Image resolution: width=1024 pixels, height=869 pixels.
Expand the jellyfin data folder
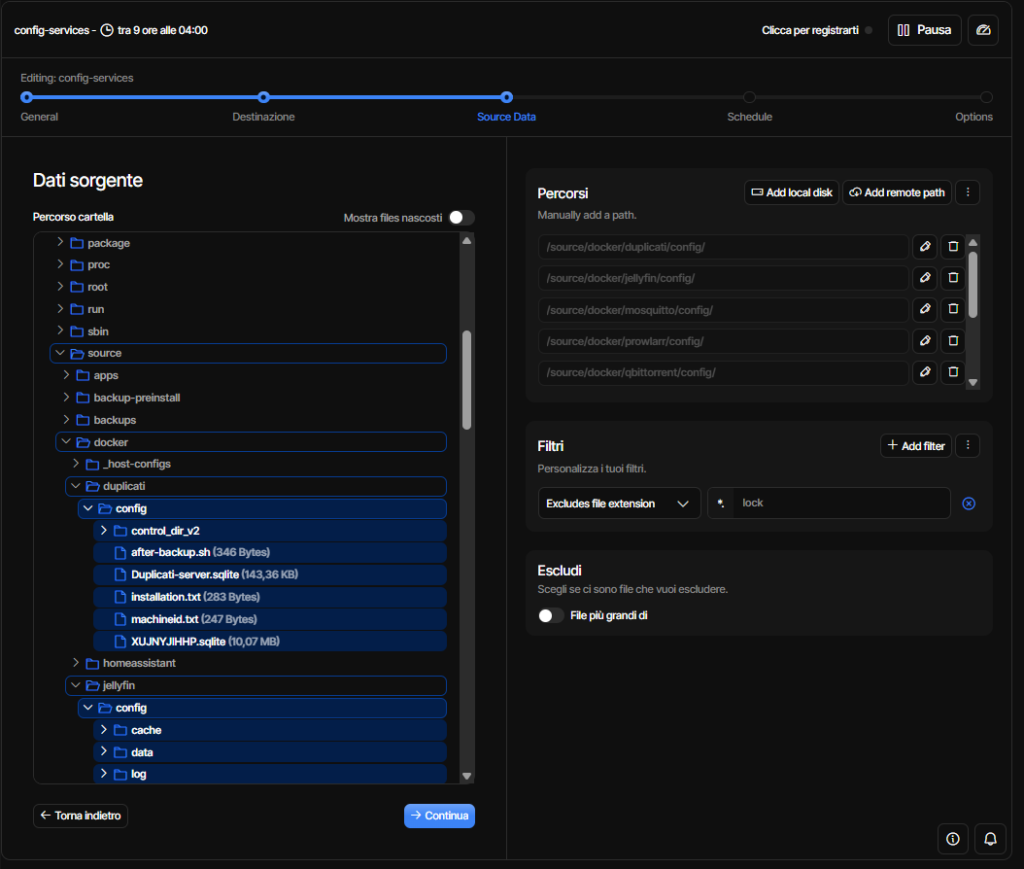104,751
